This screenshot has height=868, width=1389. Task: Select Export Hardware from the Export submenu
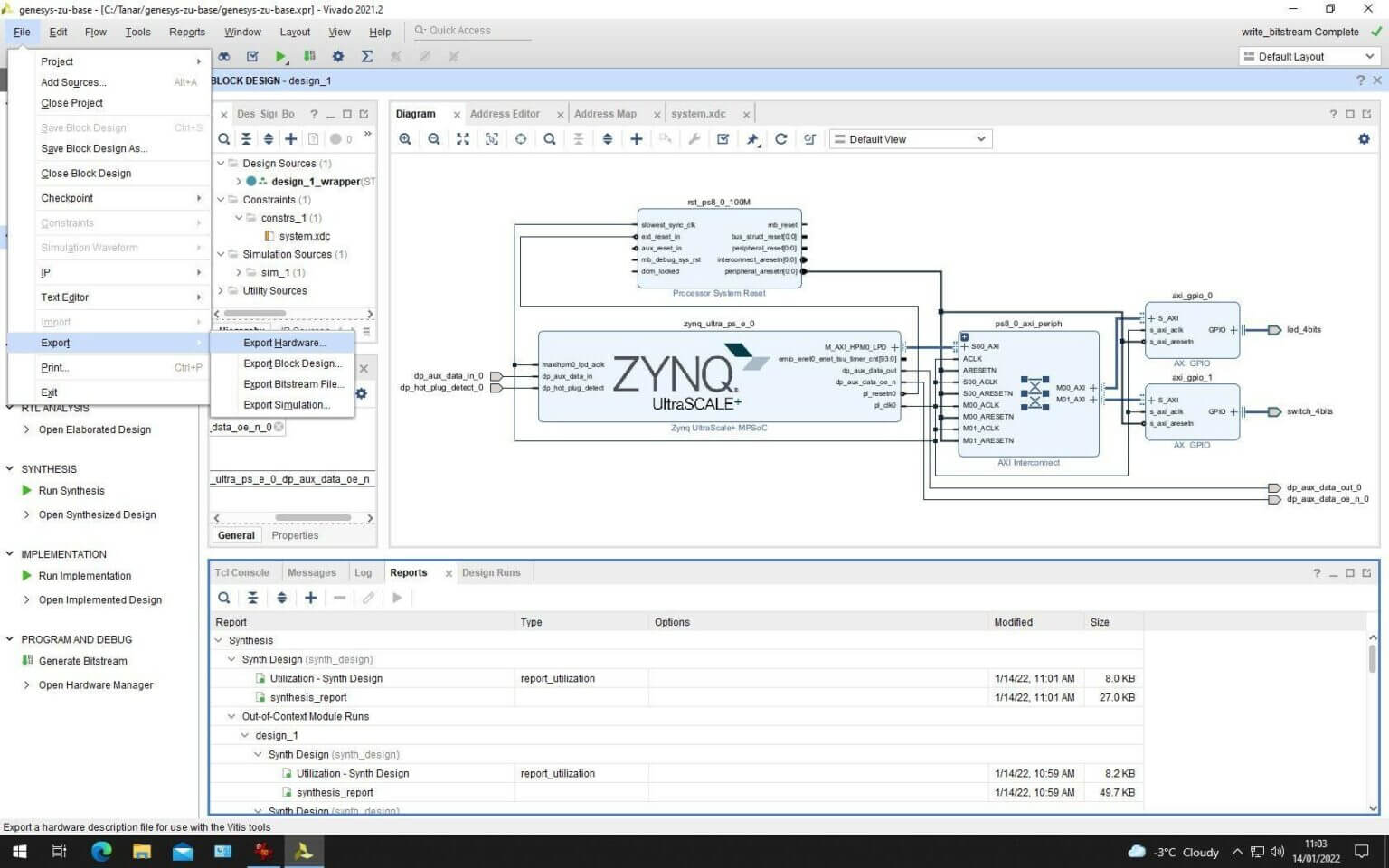(x=283, y=343)
